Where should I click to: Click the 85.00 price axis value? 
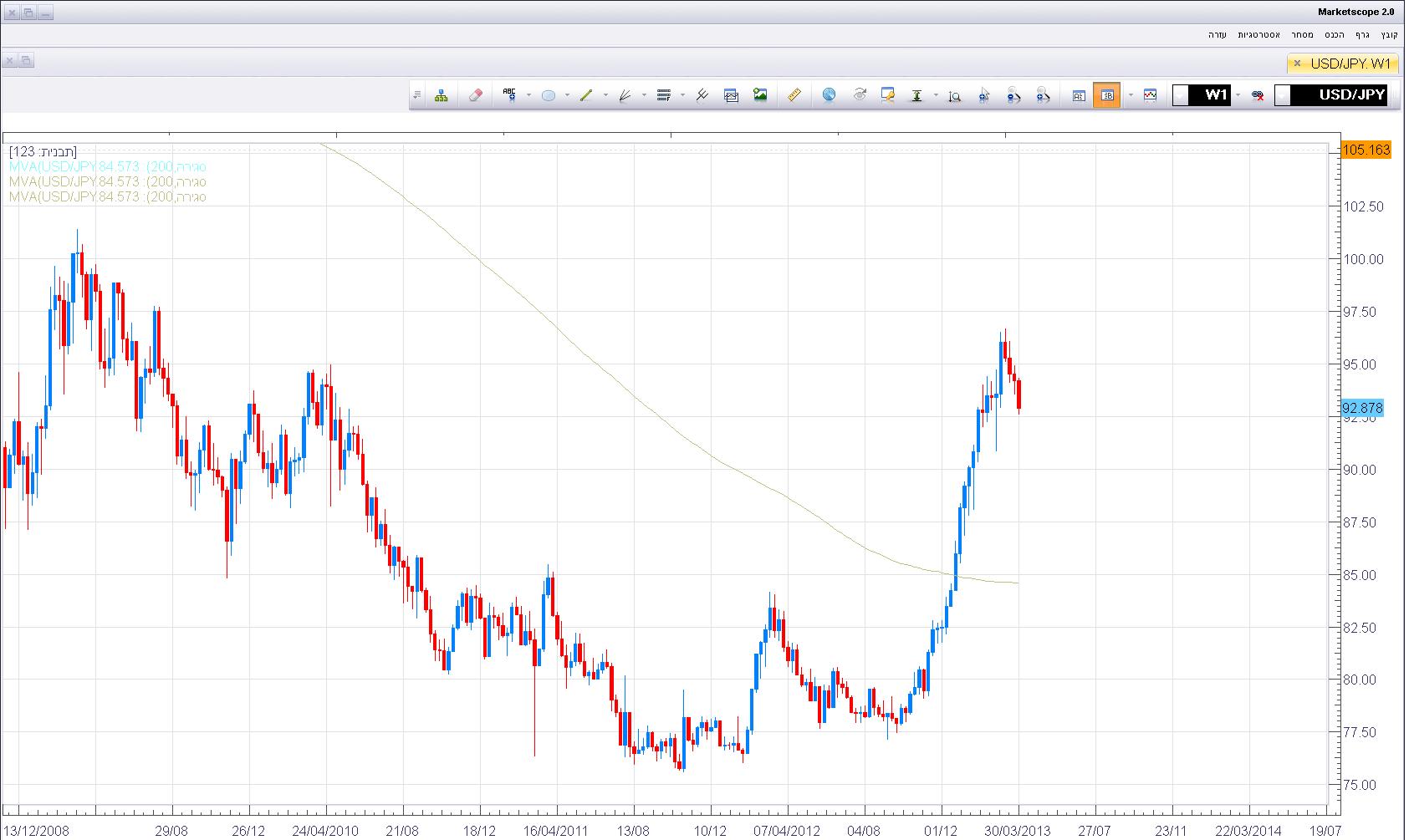point(1359,575)
